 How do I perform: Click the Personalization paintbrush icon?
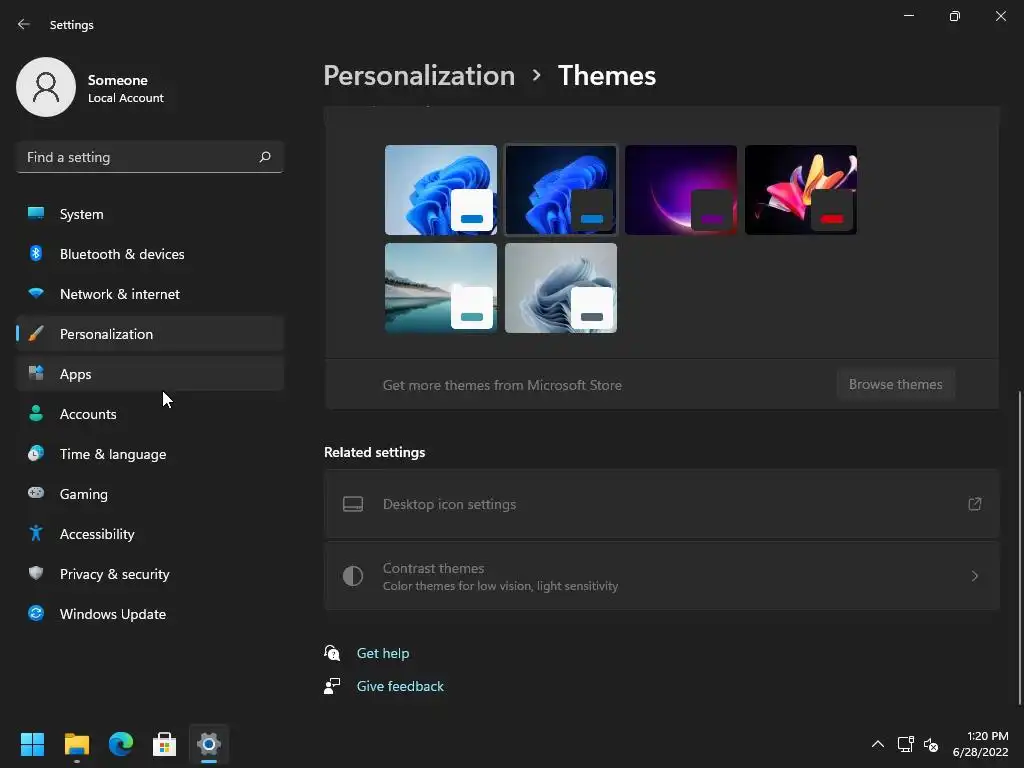tap(36, 334)
